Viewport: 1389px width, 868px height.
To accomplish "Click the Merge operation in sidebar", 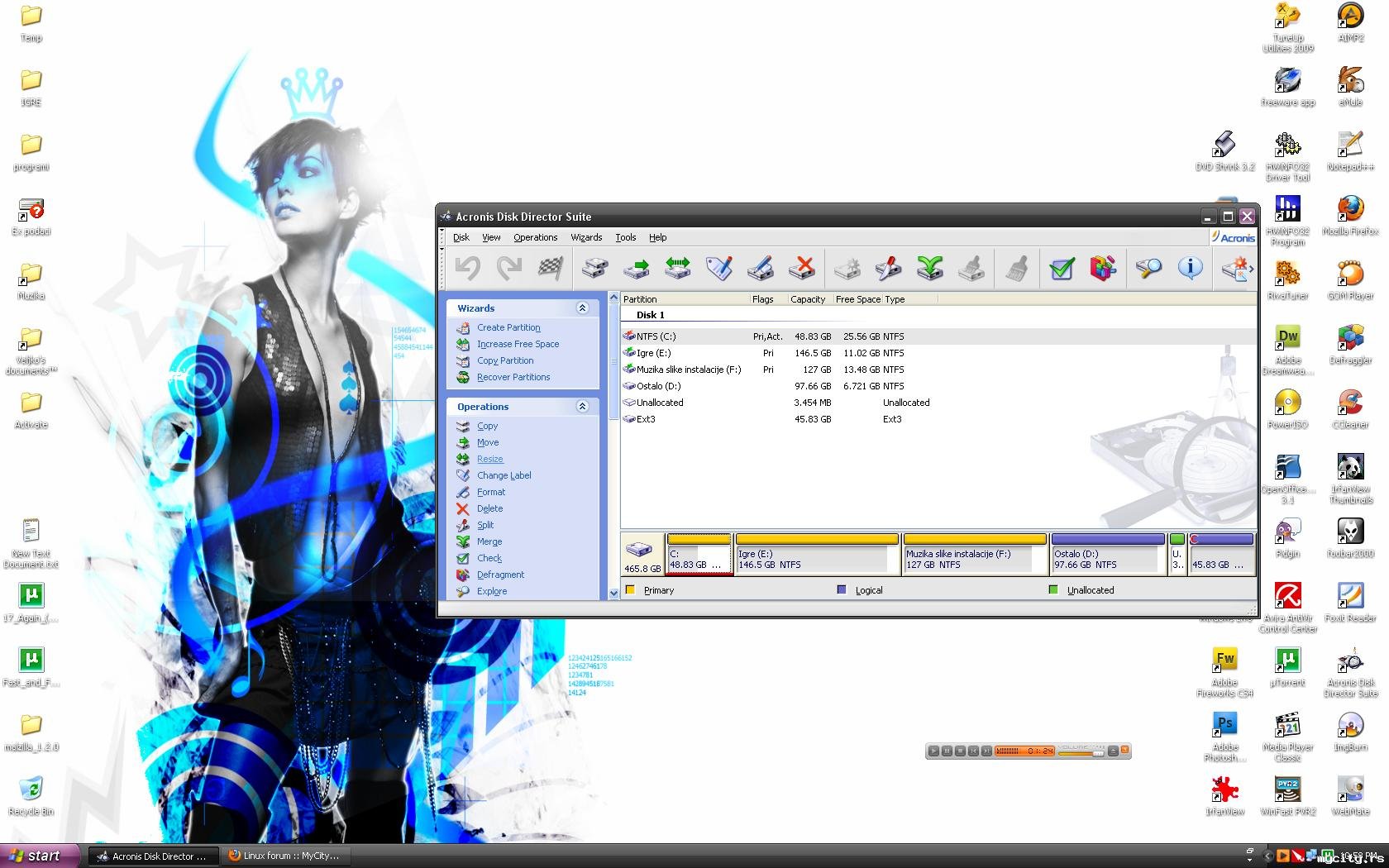I will click(489, 541).
